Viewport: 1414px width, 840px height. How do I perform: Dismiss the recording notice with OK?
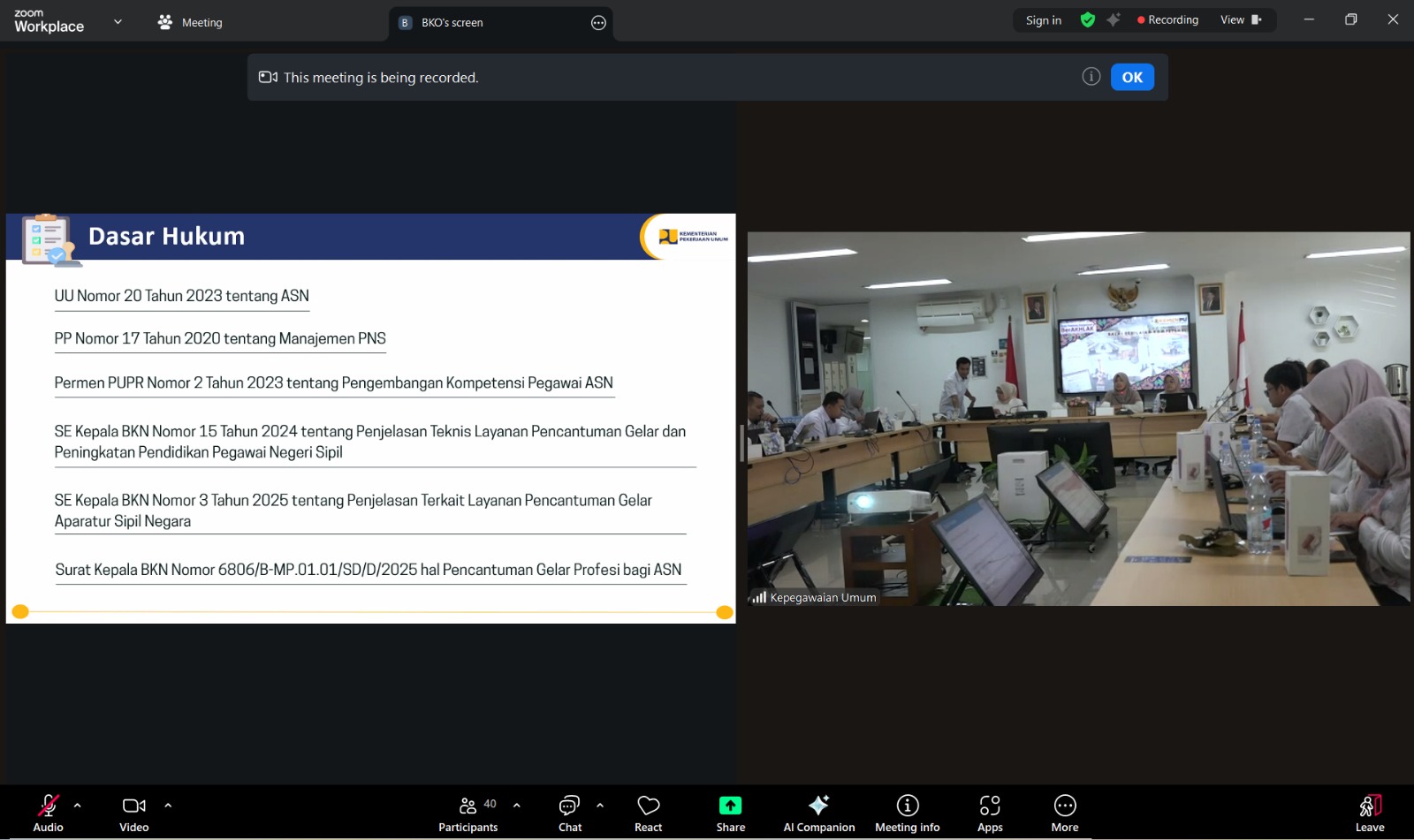pos(1132,77)
